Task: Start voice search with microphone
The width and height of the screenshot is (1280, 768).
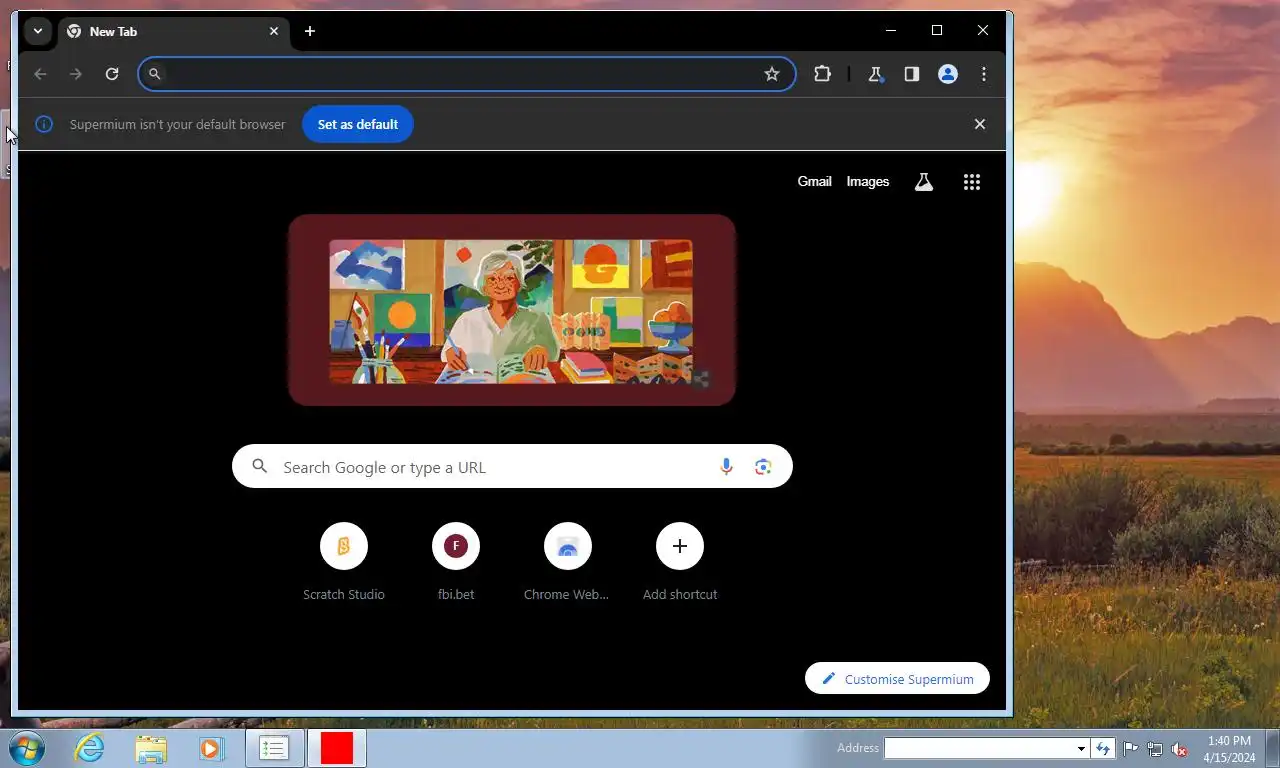Action: pyautogui.click(x=726, y=467)
